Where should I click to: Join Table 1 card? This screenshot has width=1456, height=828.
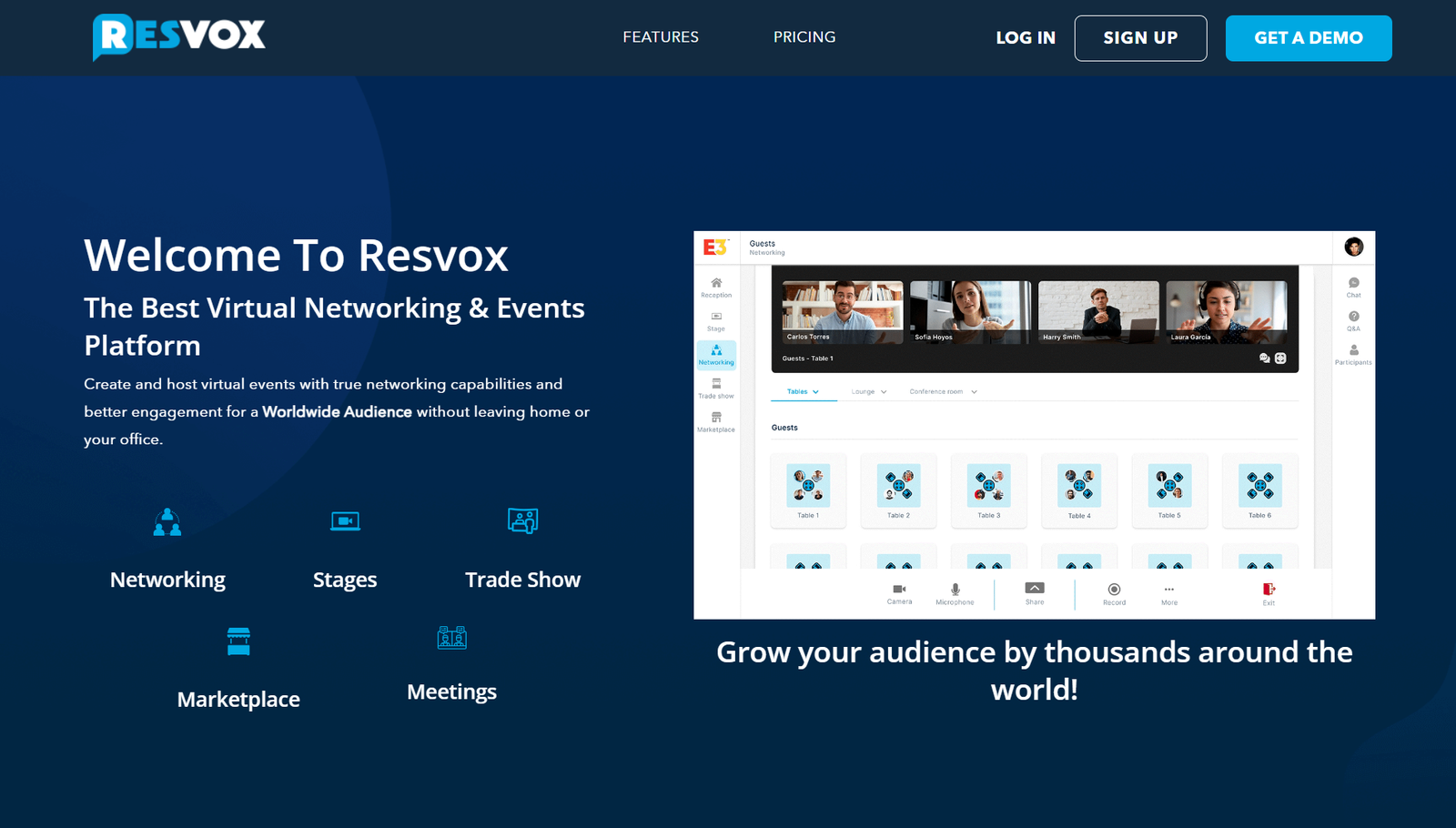(x=808, y=491)
